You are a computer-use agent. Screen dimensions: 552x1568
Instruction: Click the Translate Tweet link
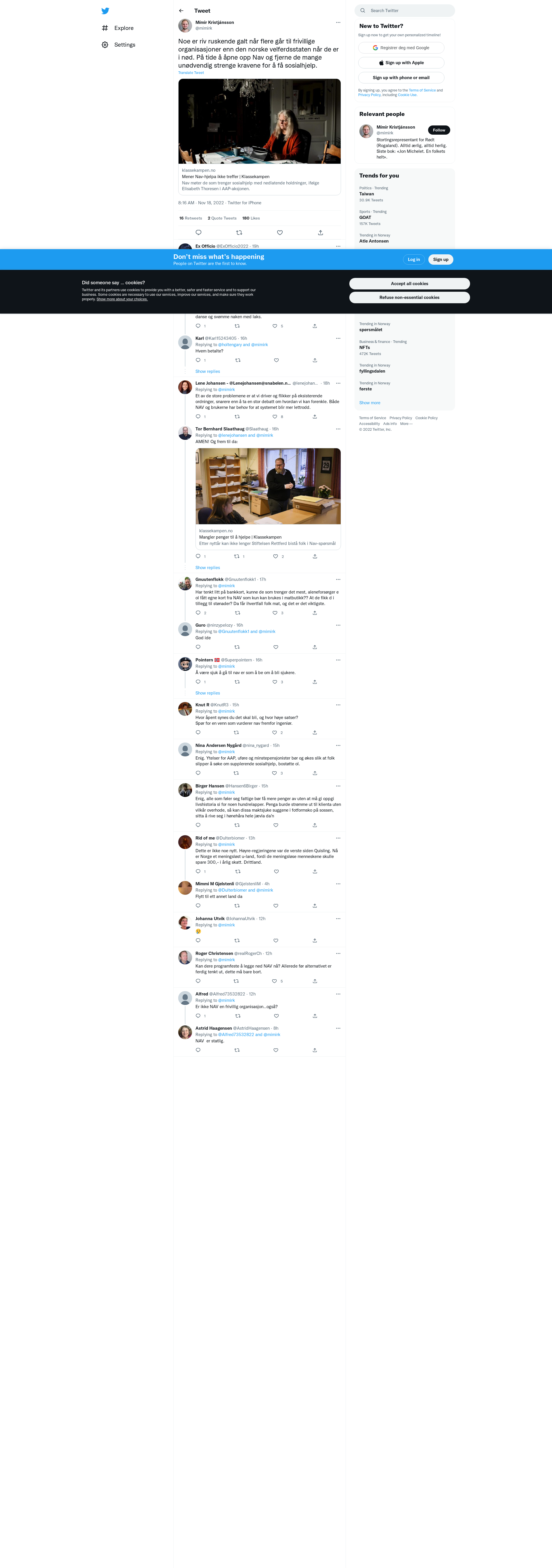pyautogui.click(x=191, y=73)
